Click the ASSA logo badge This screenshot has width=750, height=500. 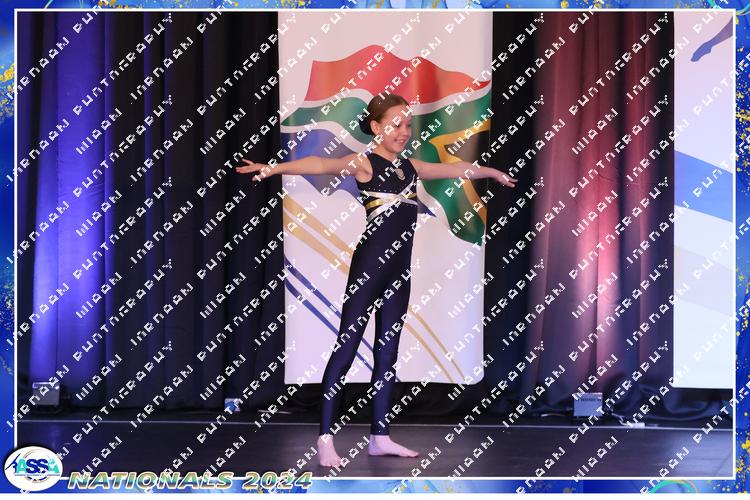[33, 468]
